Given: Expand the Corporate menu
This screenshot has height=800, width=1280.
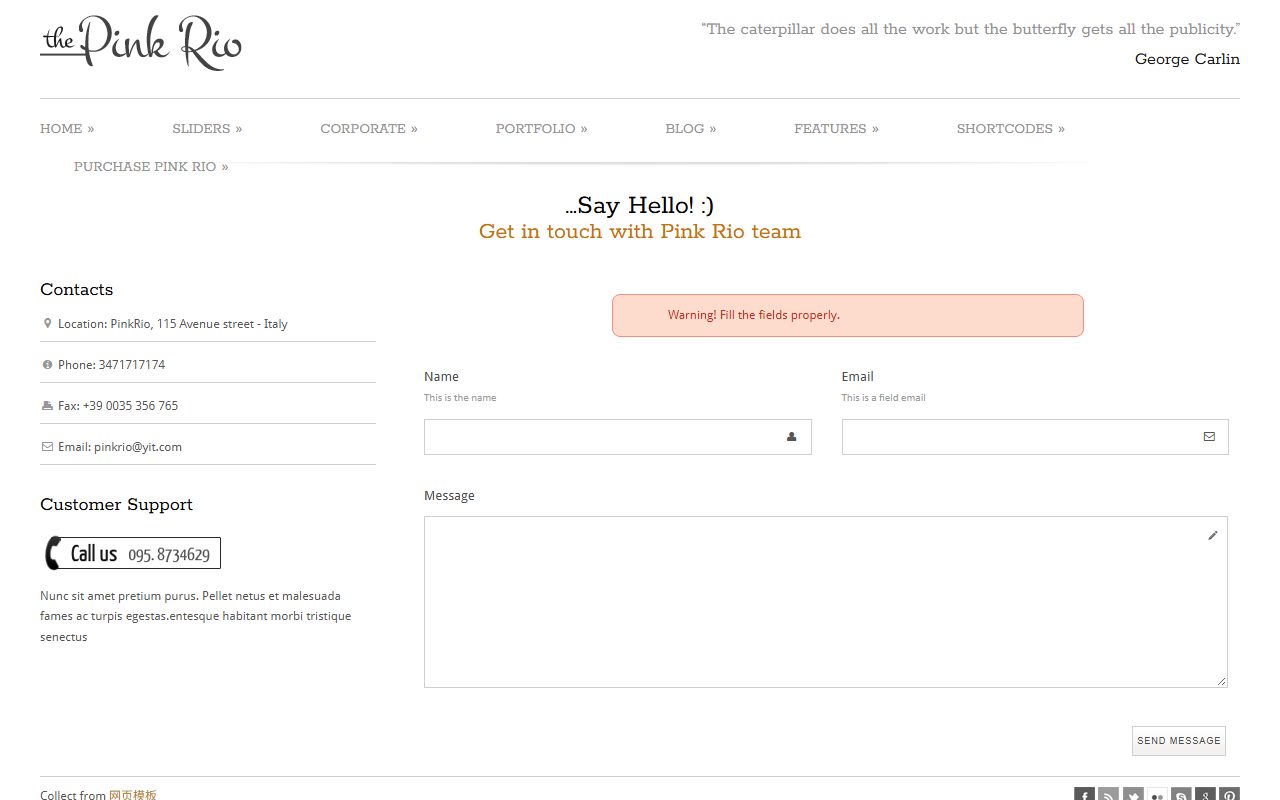Looking at the screenshot, I should point(369,129).
